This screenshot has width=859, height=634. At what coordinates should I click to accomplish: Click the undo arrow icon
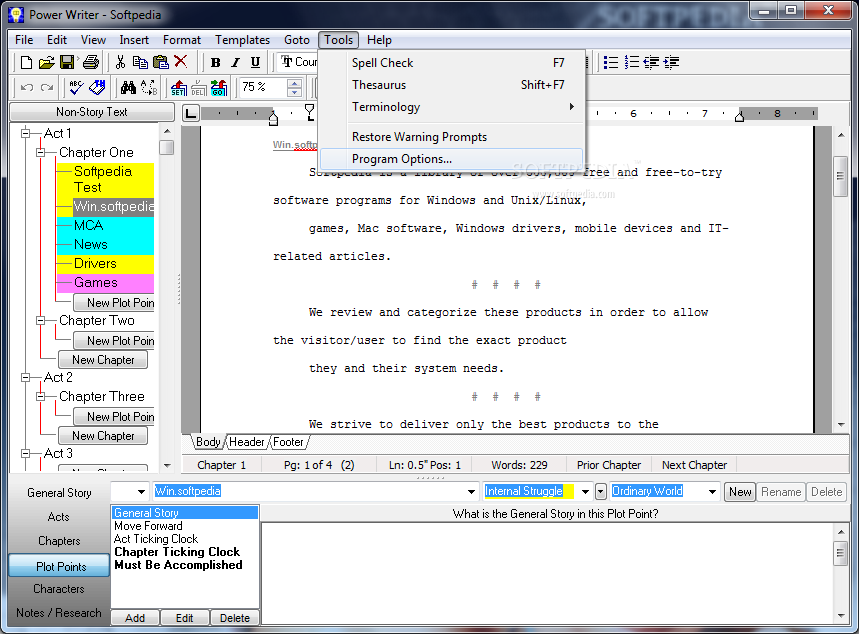point(27,87)
